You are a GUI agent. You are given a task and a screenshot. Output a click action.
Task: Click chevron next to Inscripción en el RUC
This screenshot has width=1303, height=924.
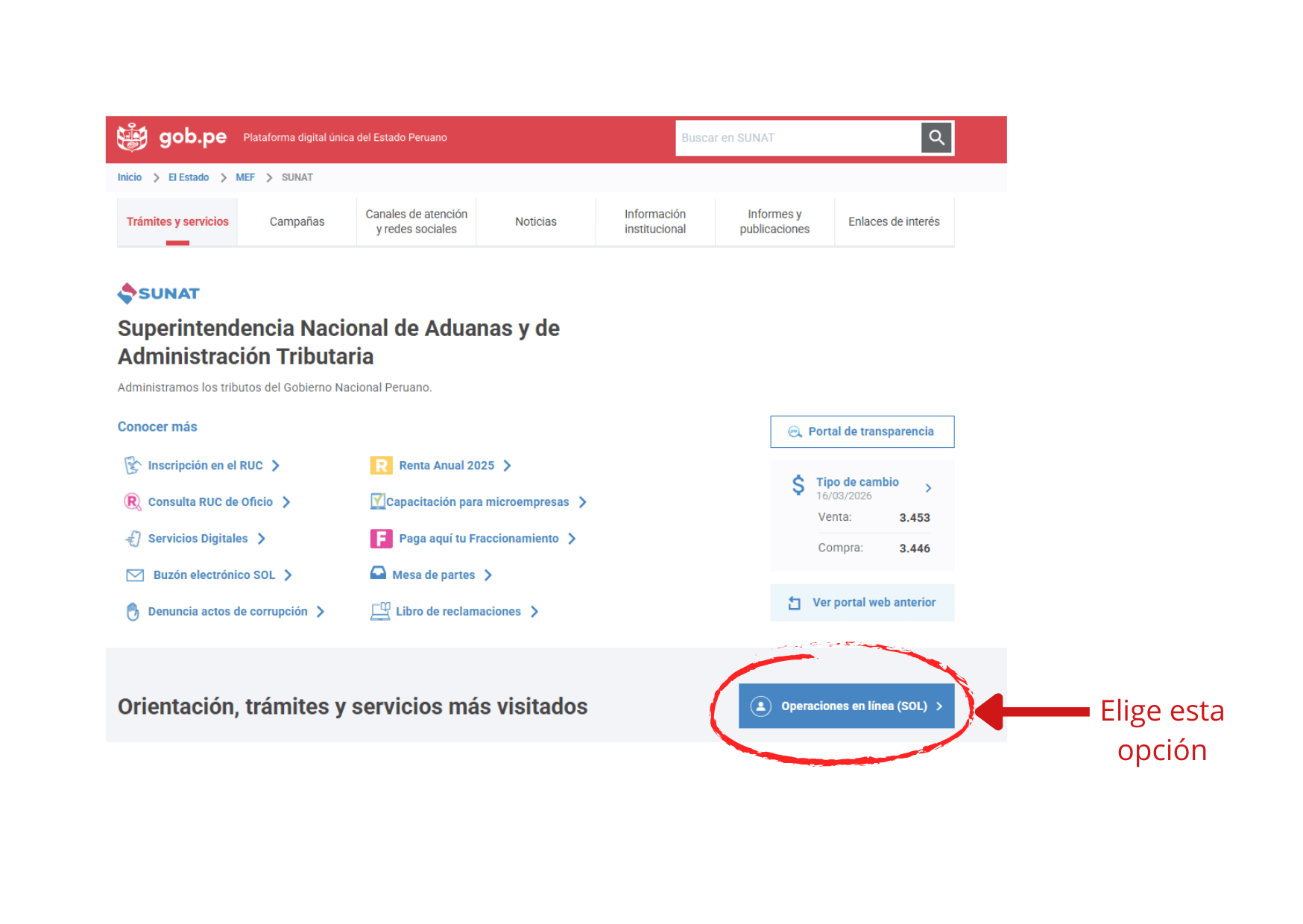click(x=276, y=466)
